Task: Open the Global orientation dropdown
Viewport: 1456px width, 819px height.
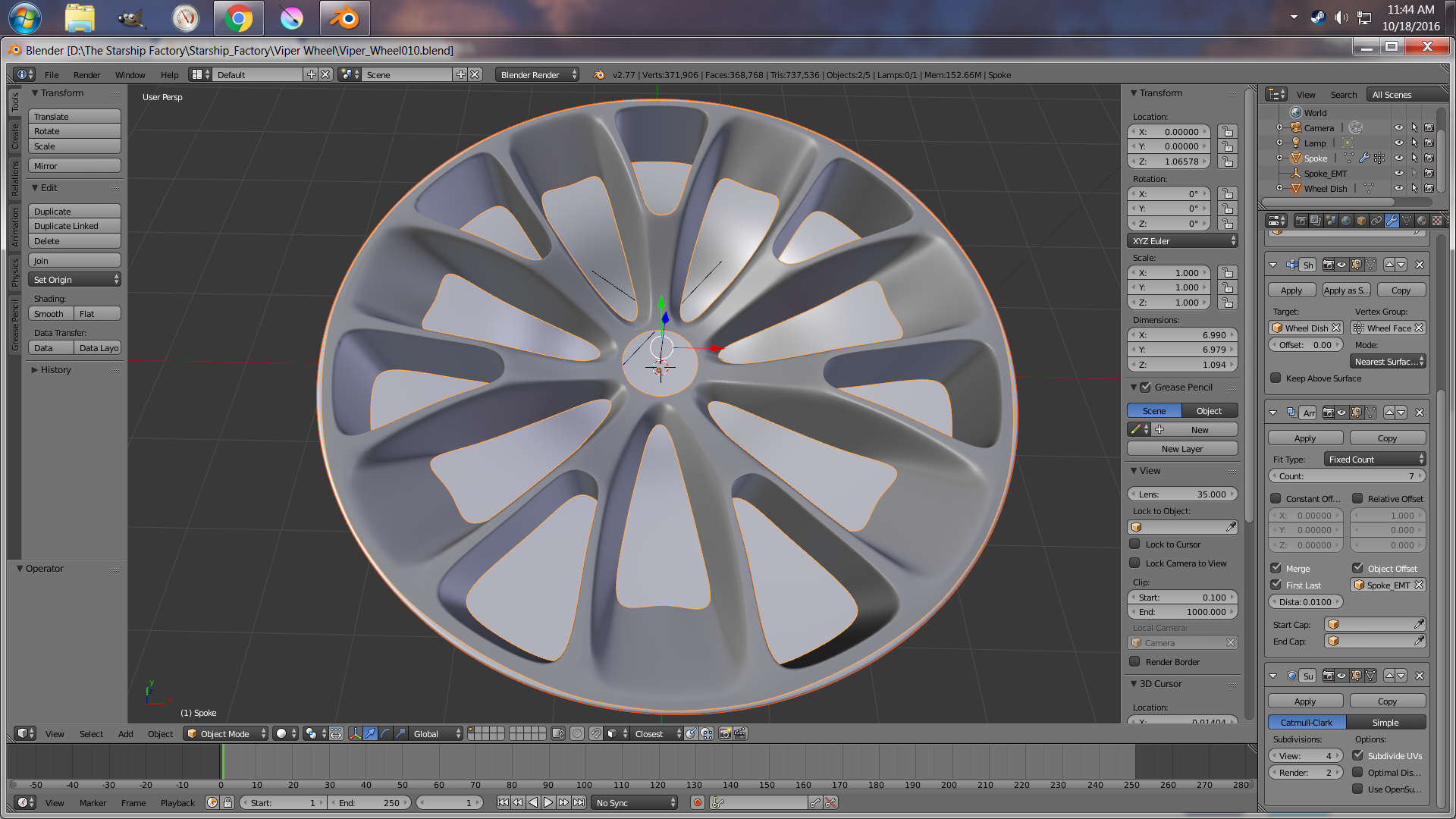Action: 435,733
